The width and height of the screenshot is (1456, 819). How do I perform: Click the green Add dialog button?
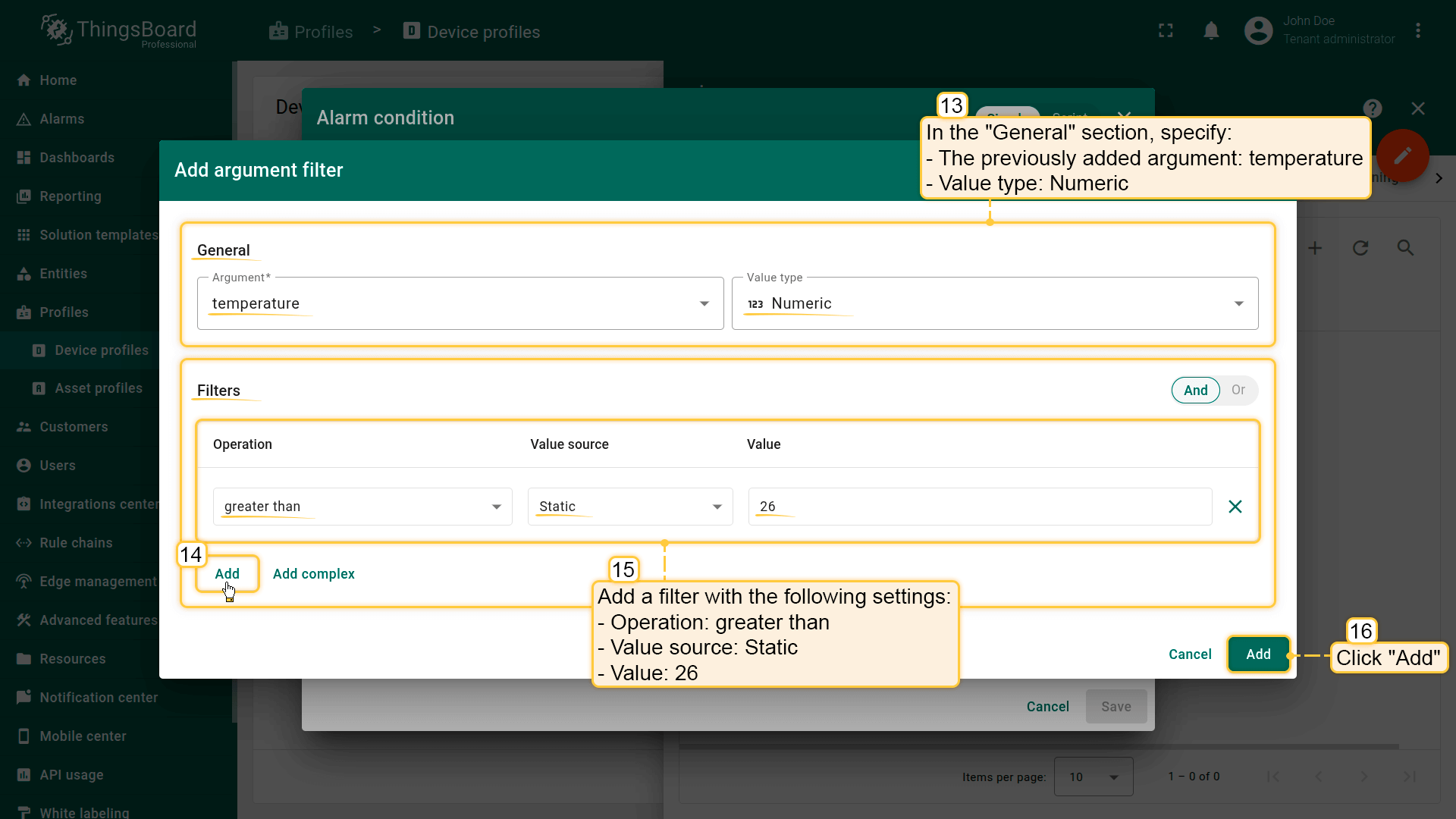pos(1257,654)
